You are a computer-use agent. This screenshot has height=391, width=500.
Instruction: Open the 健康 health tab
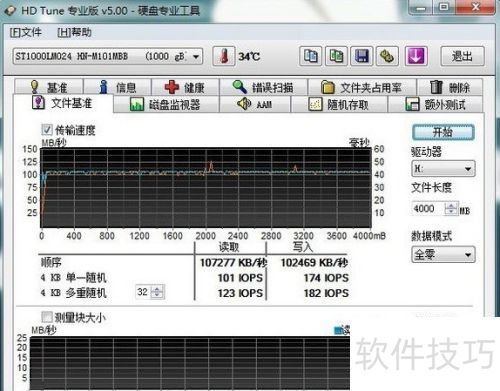185,87
